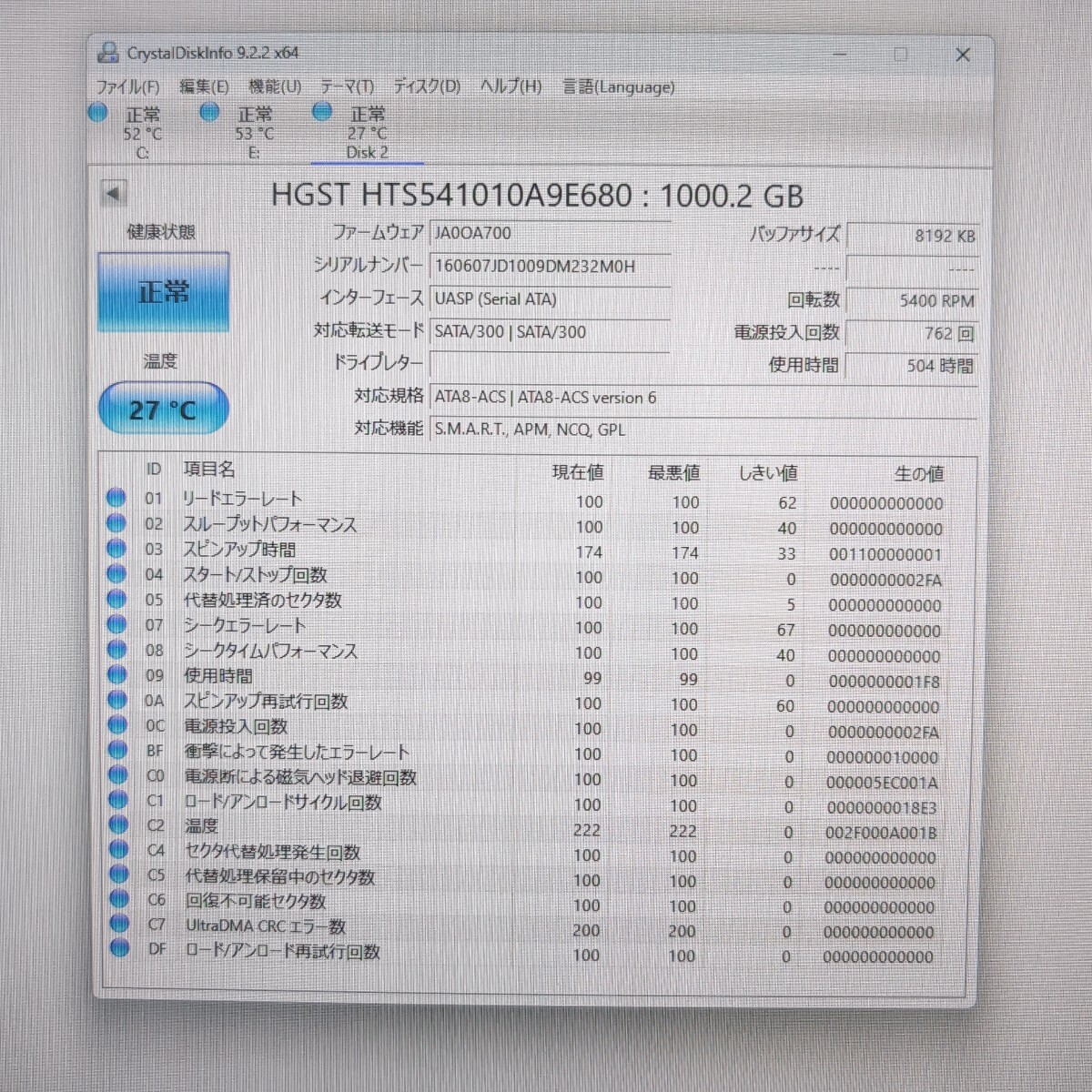Minimize the CrystalDiskInfo window
The width and height of the screenshot is (1092, 1092).
(839, 55)
